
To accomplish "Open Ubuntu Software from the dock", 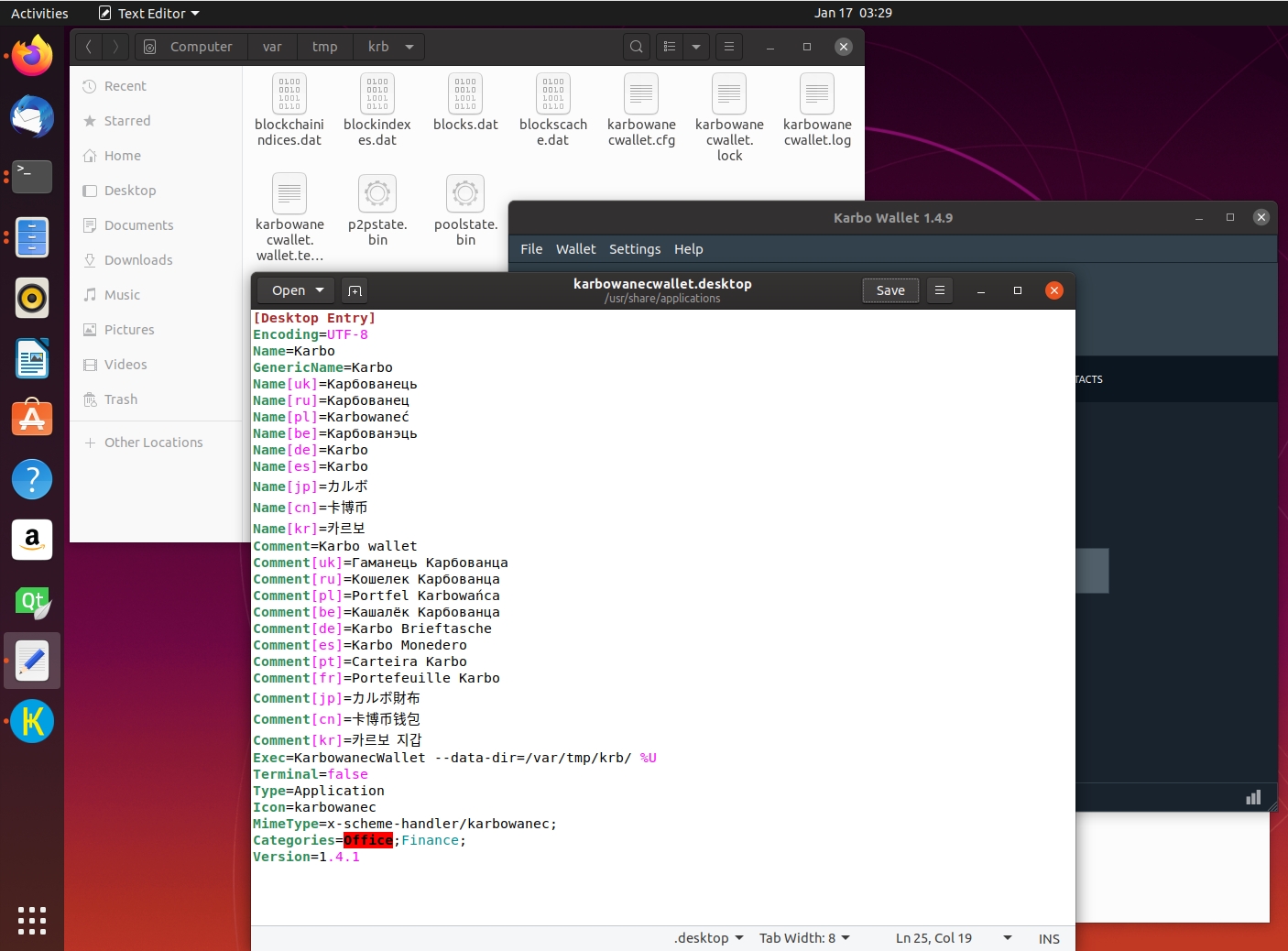I will tap(32, 419).
